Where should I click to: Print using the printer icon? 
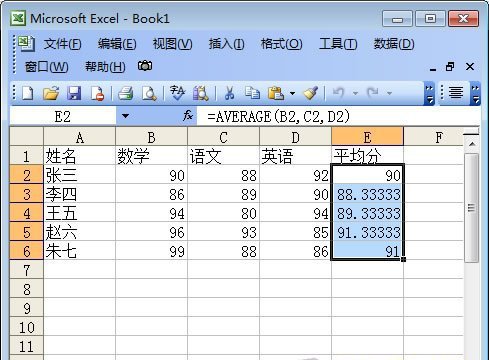click(126, 93)
